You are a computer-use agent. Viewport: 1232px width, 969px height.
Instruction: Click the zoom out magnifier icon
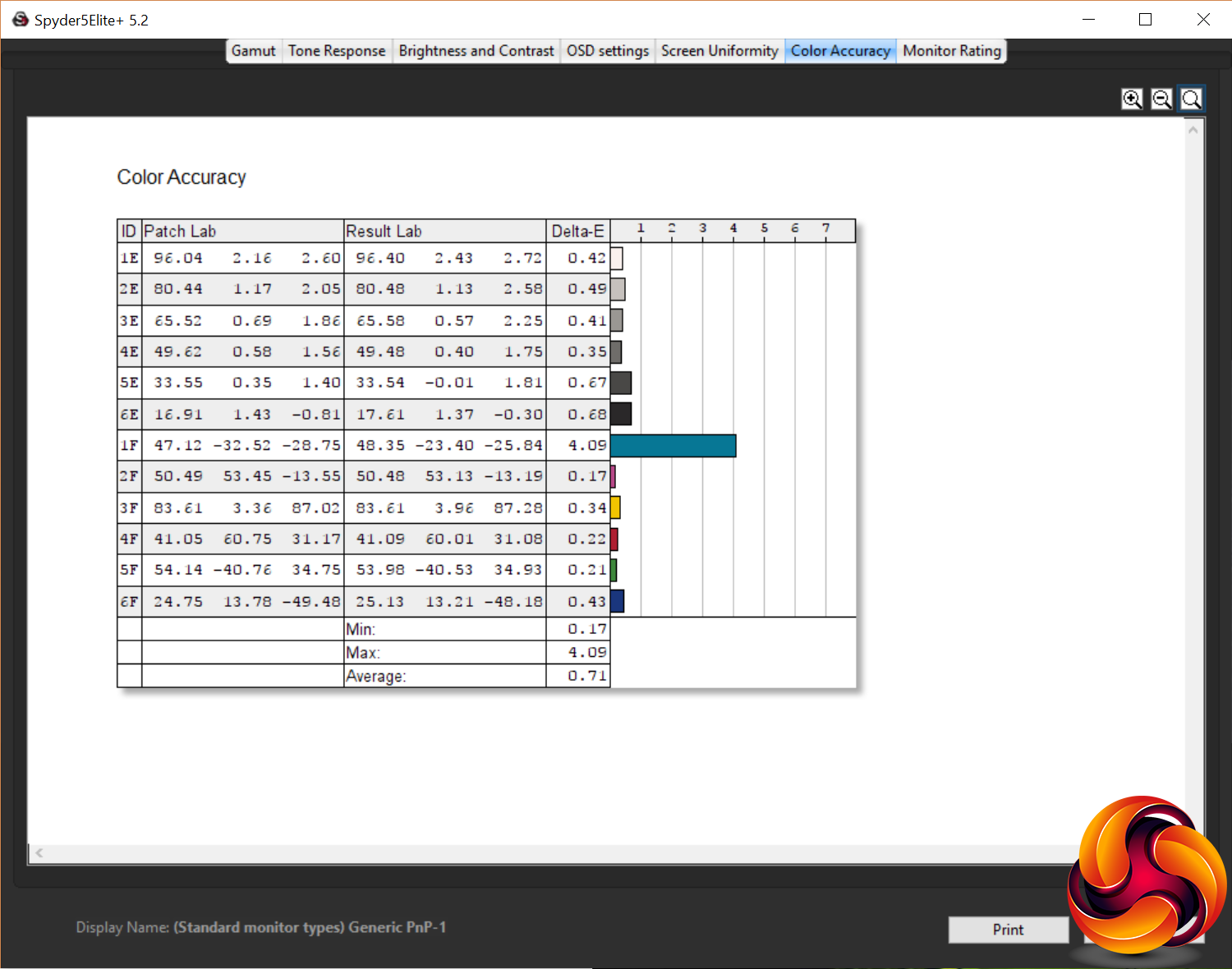pyautogui.click(x=1161, y=99)
